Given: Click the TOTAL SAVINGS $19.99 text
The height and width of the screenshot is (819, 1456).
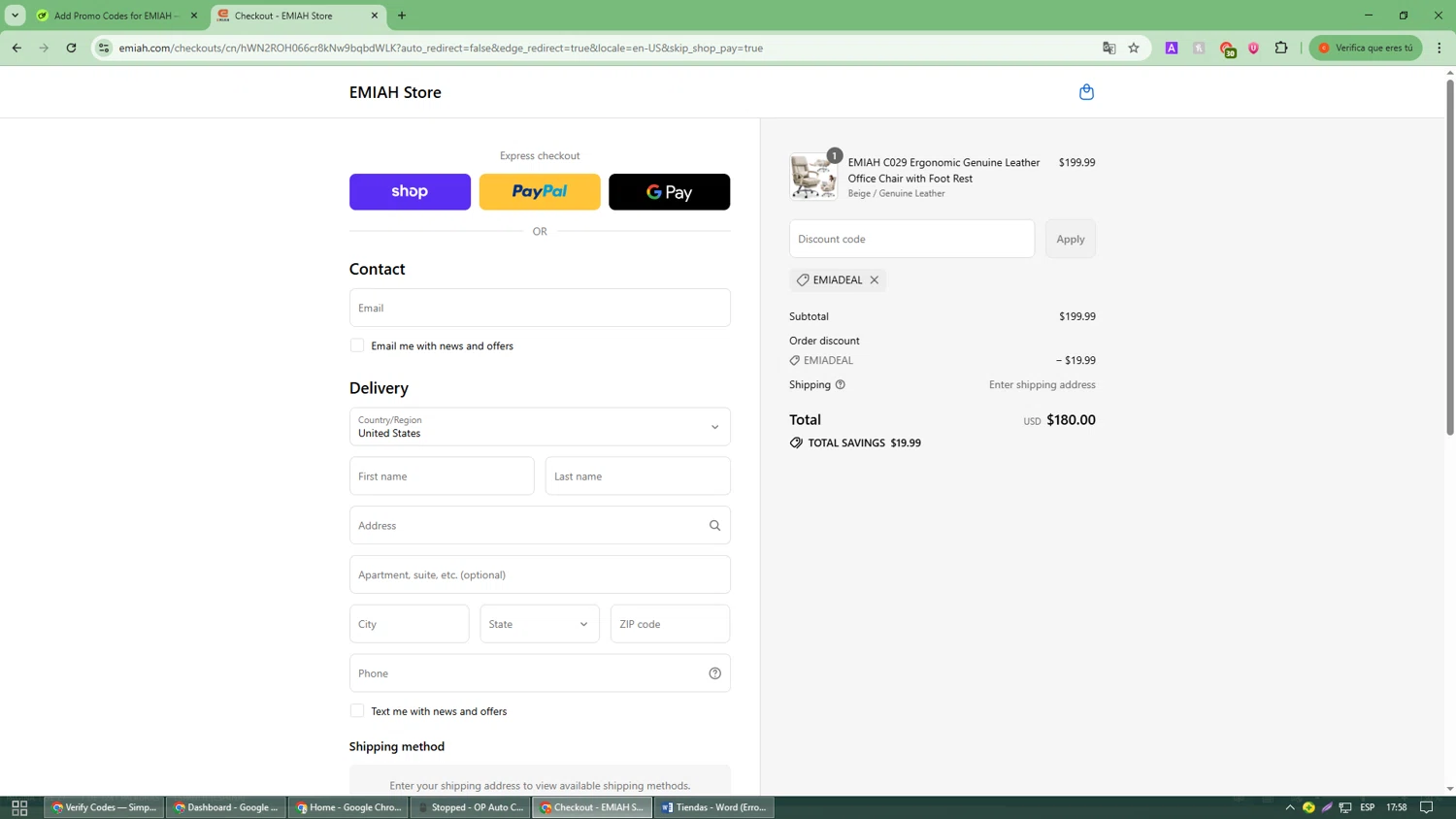Looking at the screenshot, I should tap(864, 443).
